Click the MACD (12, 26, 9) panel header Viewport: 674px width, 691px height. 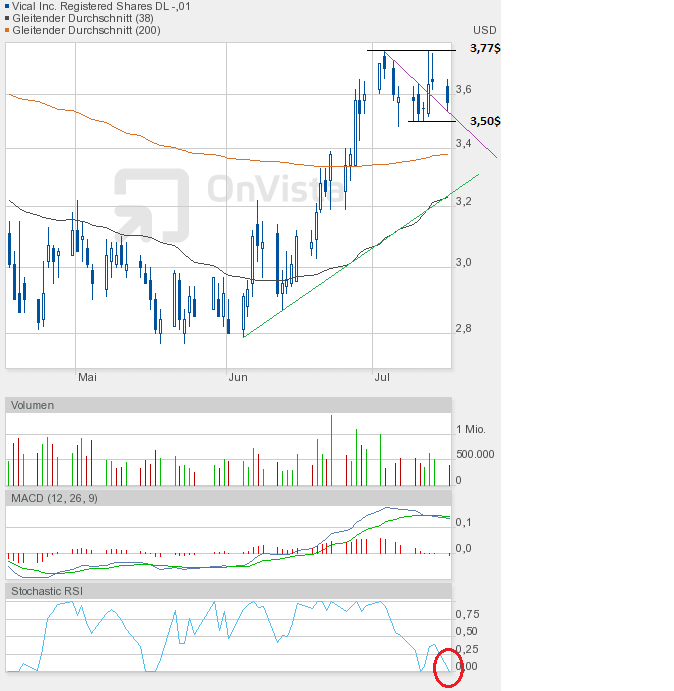click(54, 498)
